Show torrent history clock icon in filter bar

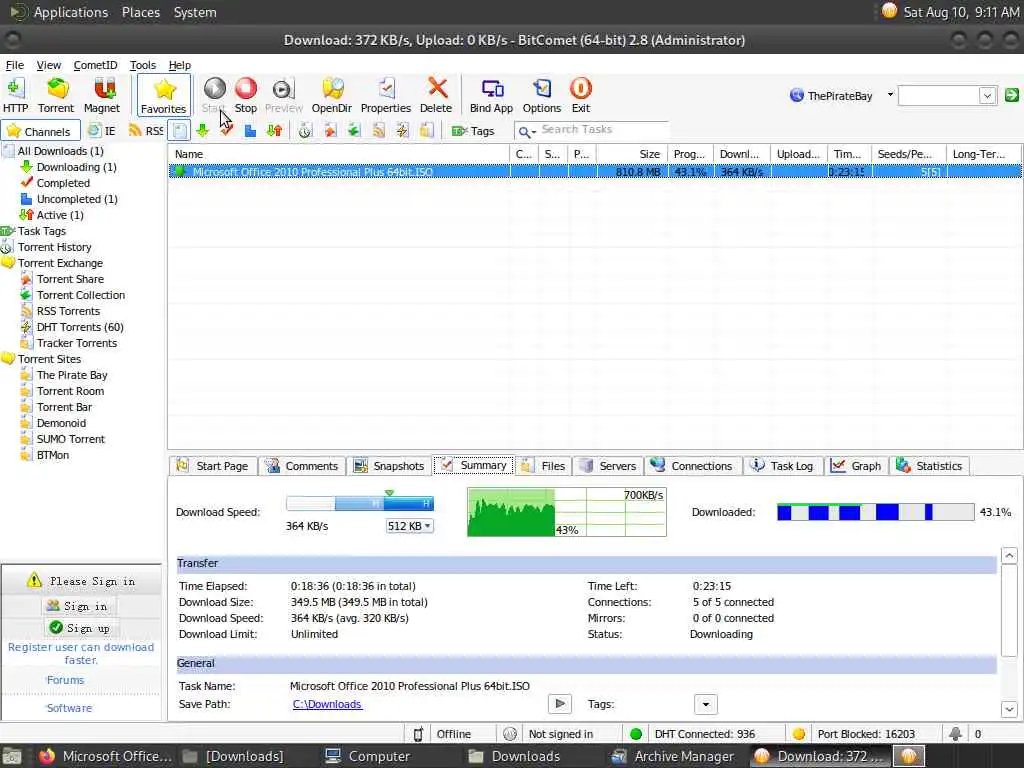305,131
